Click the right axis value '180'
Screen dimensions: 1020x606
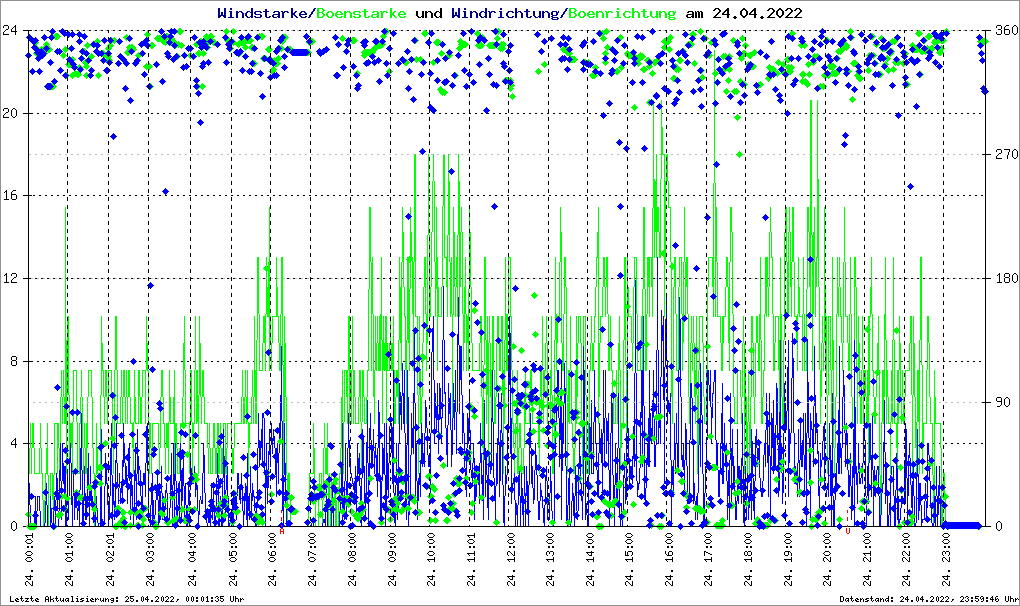(1003, 278)
